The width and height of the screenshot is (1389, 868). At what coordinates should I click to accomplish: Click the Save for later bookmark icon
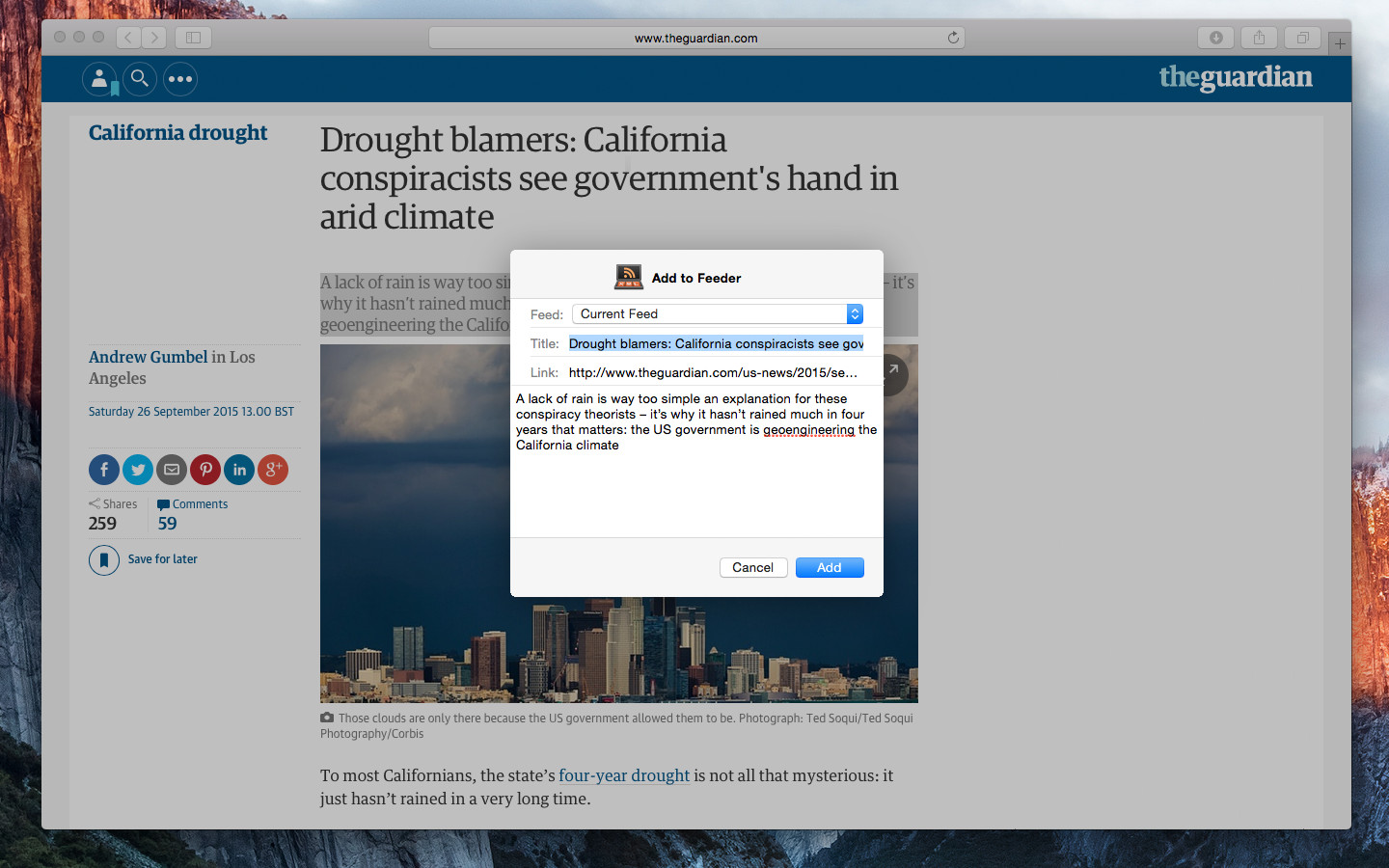pyautogui.click(x=104, y=559)
